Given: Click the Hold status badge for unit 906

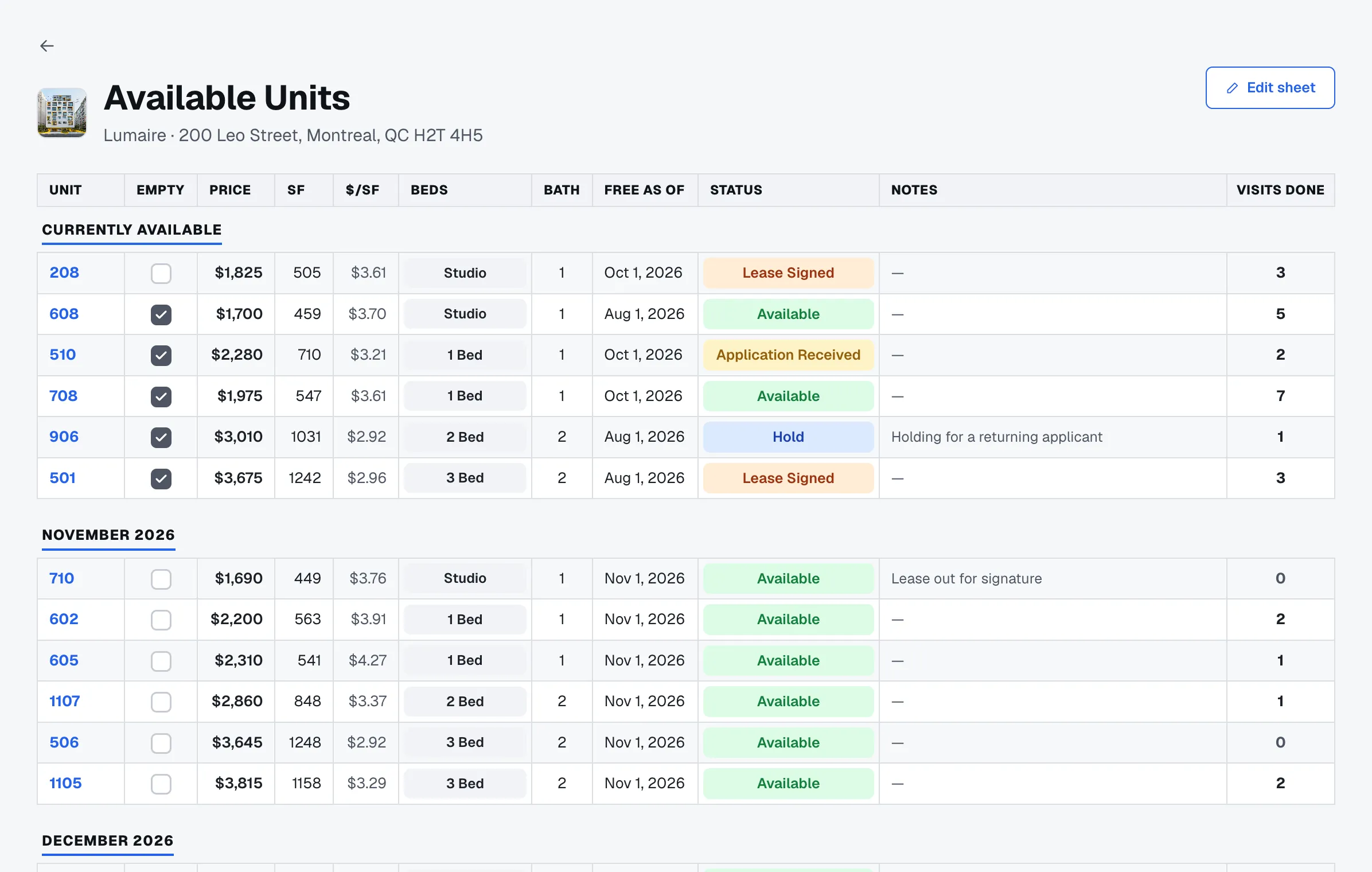Looking at the screenshot, I should [x=788, y=437].
